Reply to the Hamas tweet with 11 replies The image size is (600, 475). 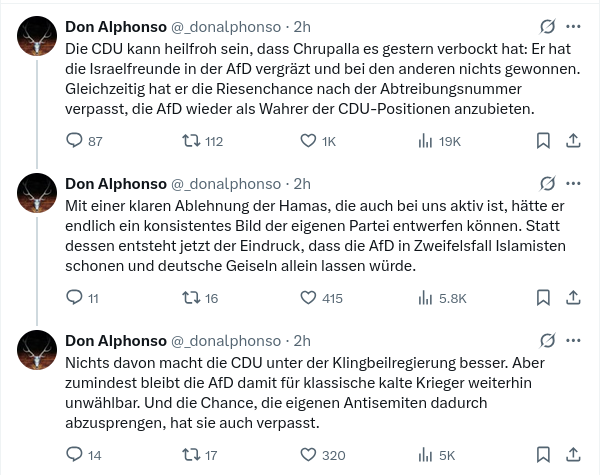[73, 298]
